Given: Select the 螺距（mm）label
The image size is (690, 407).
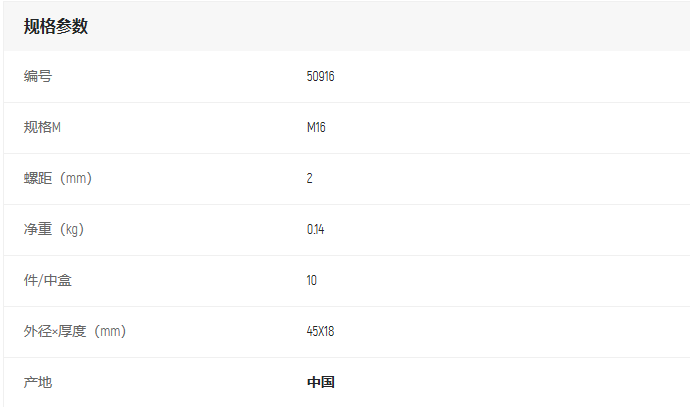Looking at the screenshot, I should pos(58,178).
